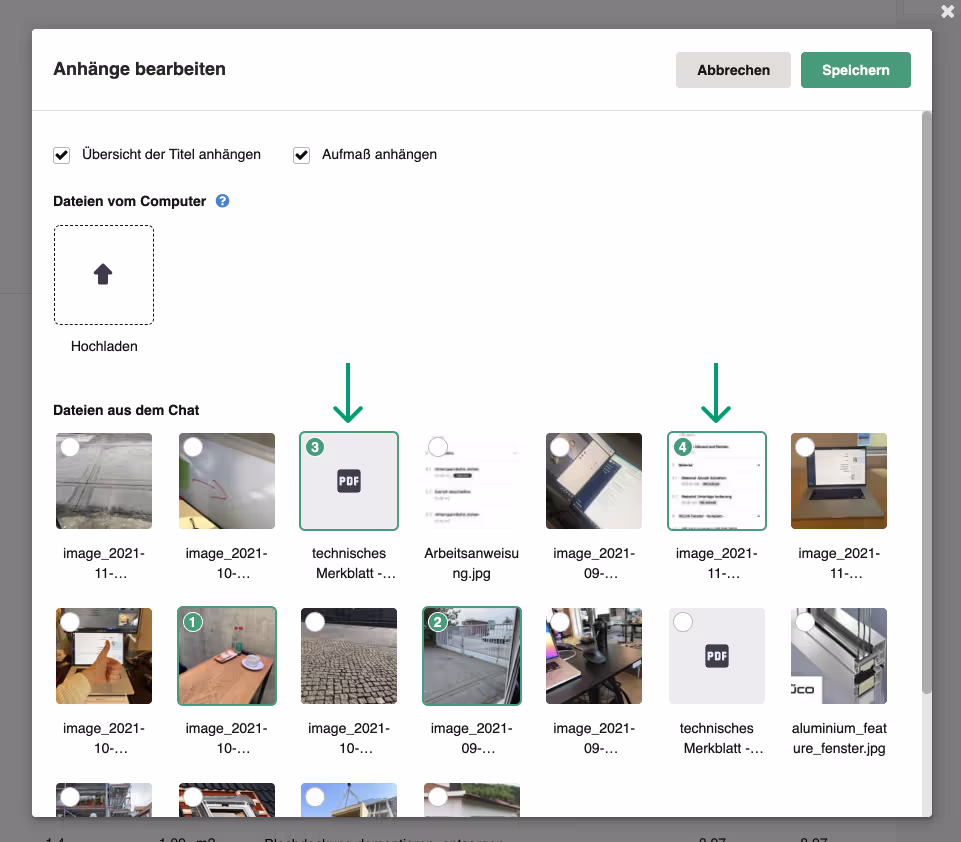
Task: Select the dark desk monitor photo in the first row
Action: tap(594, 481)
